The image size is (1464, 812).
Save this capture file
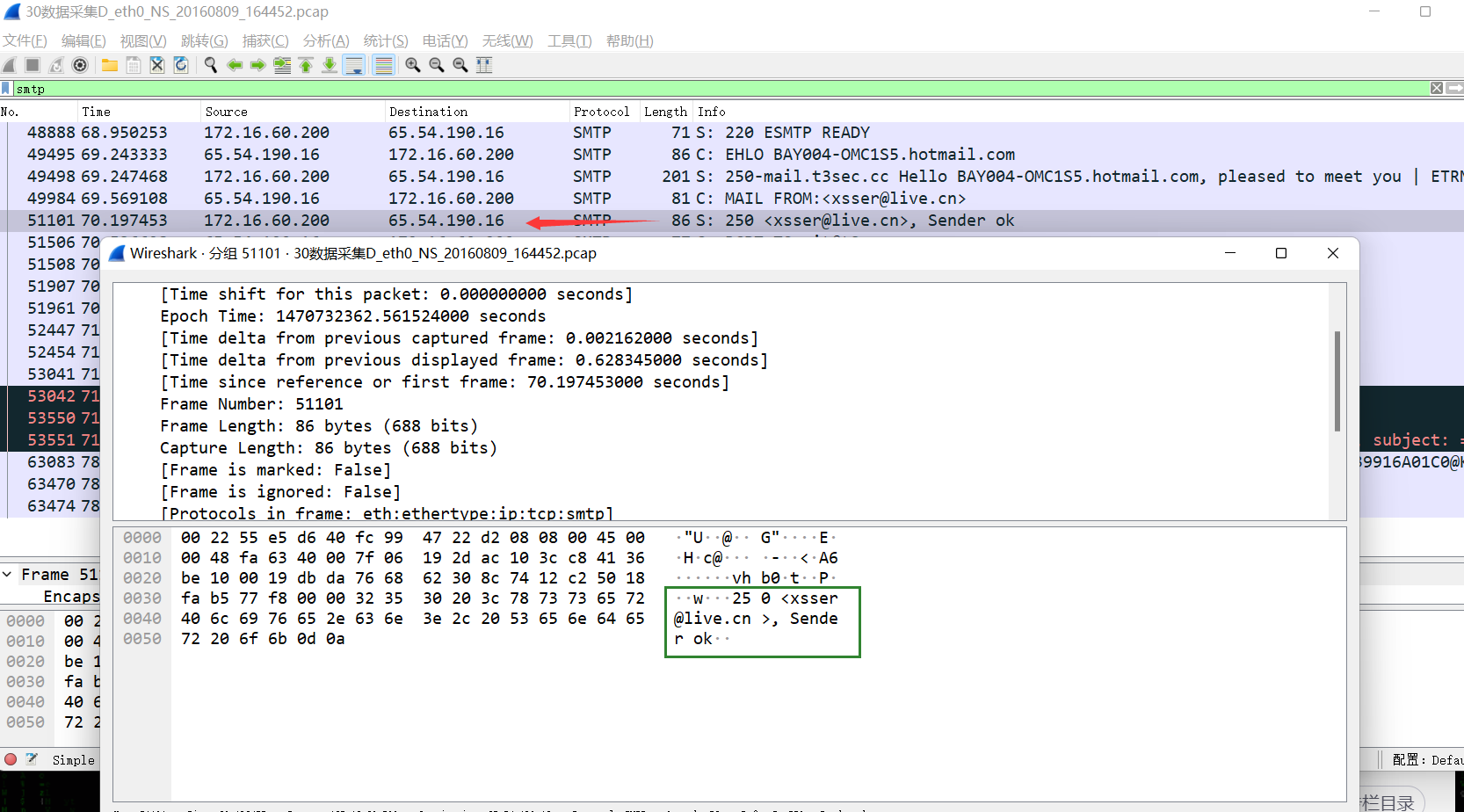coord(134,65)
